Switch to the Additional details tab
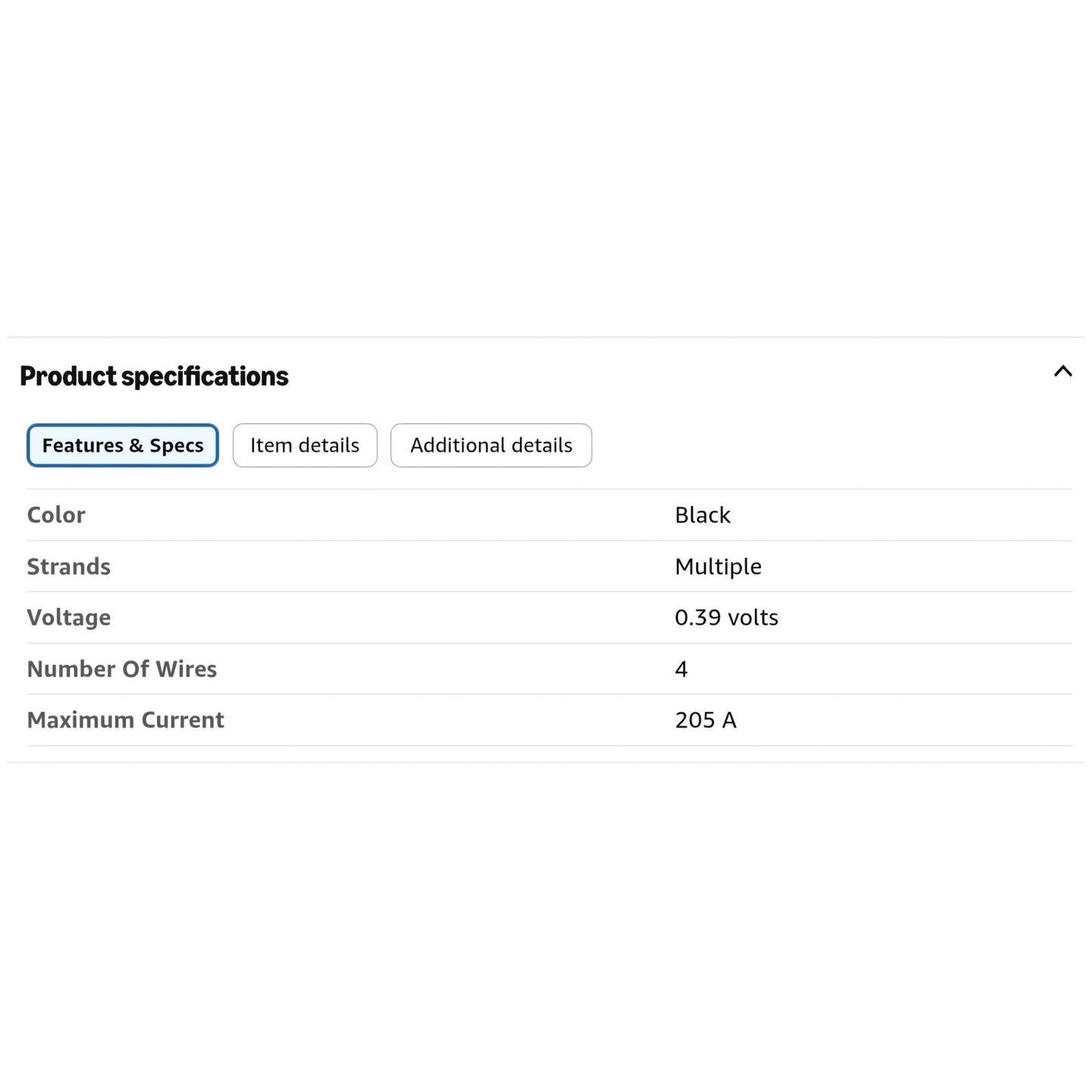Image resolution: width=1092 pixels, height=1092 pixels. (491, 445)
